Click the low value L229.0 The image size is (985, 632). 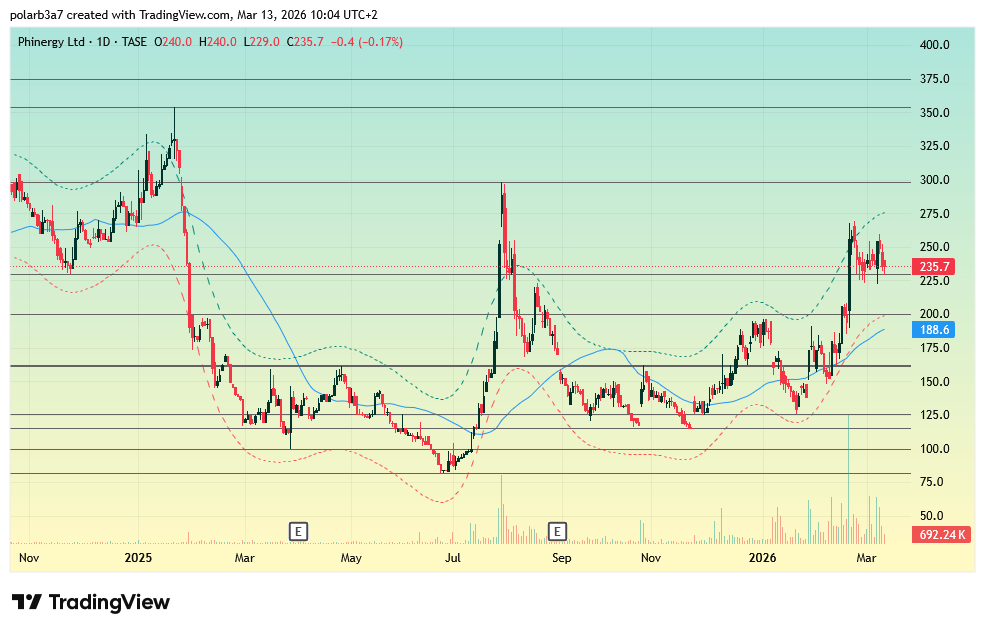[262, 42]
